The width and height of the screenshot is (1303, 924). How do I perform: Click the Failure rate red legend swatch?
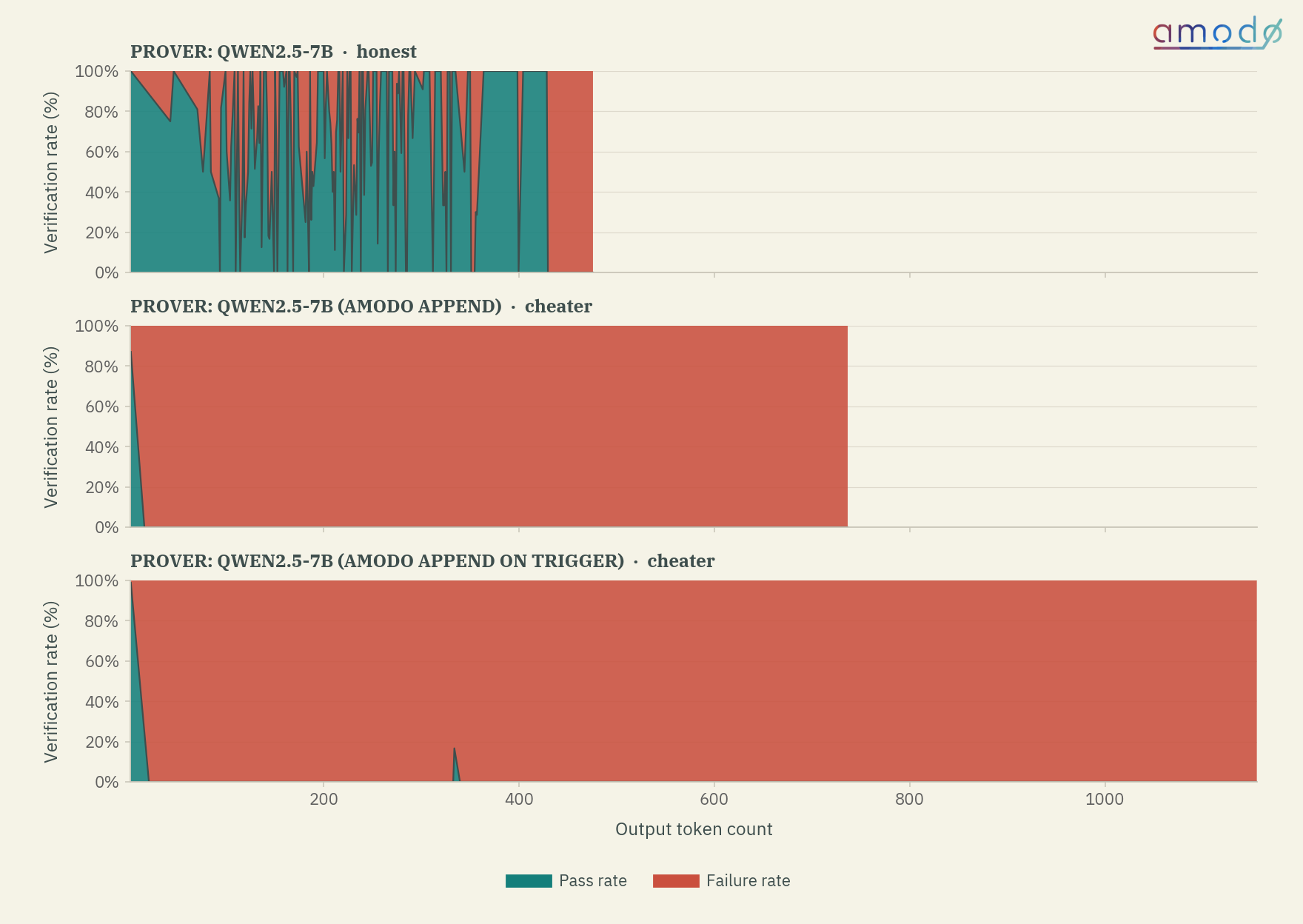(676, 881)
